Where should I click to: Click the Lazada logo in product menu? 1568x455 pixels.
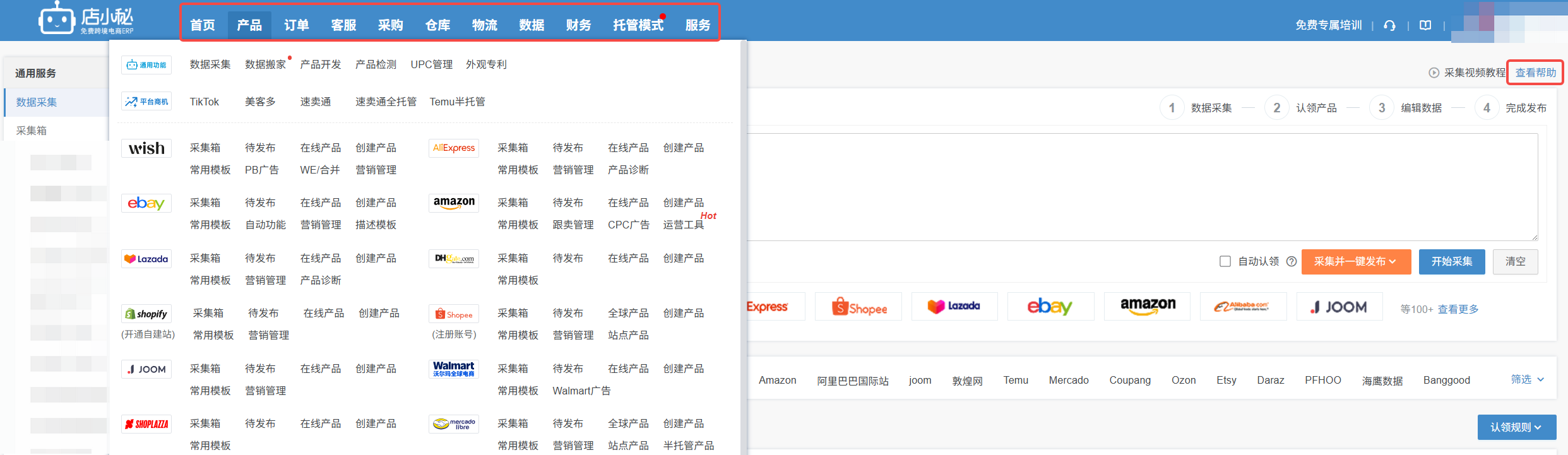146,259
